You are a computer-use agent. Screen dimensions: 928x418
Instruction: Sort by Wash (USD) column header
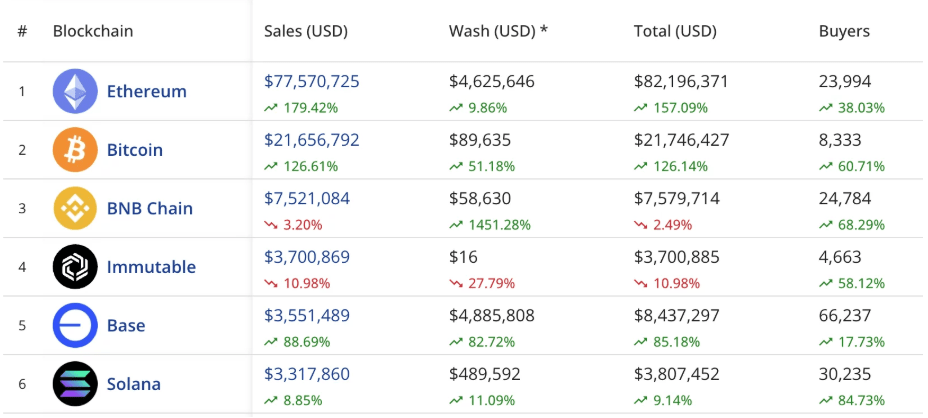[x=498, y=31]
